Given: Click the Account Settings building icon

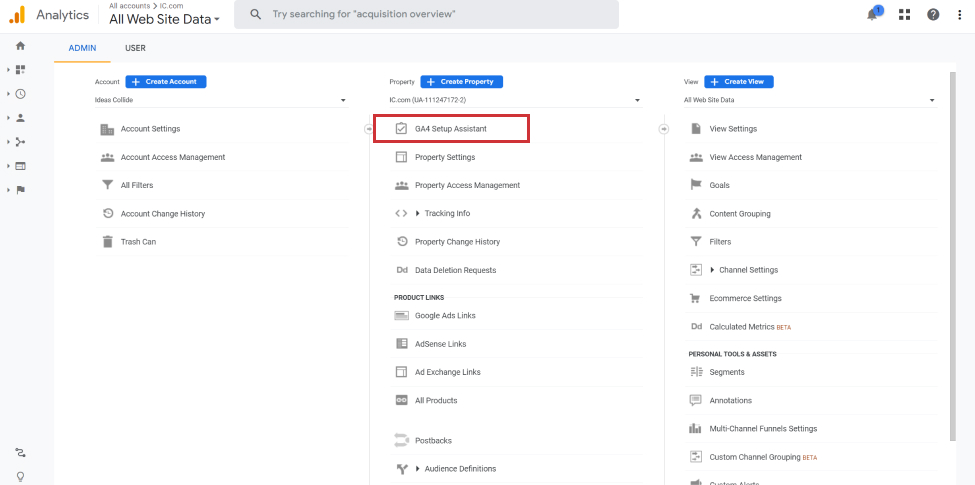Looking at the screenshot, I should [x=107, y=129].
